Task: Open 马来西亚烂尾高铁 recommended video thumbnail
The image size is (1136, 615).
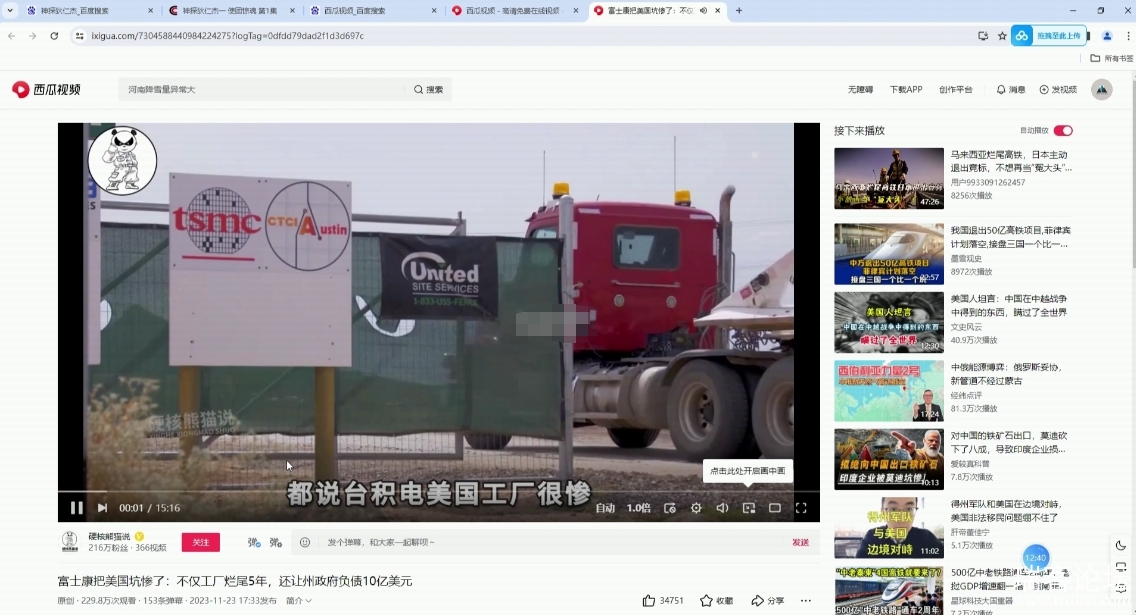Action: 888,178
